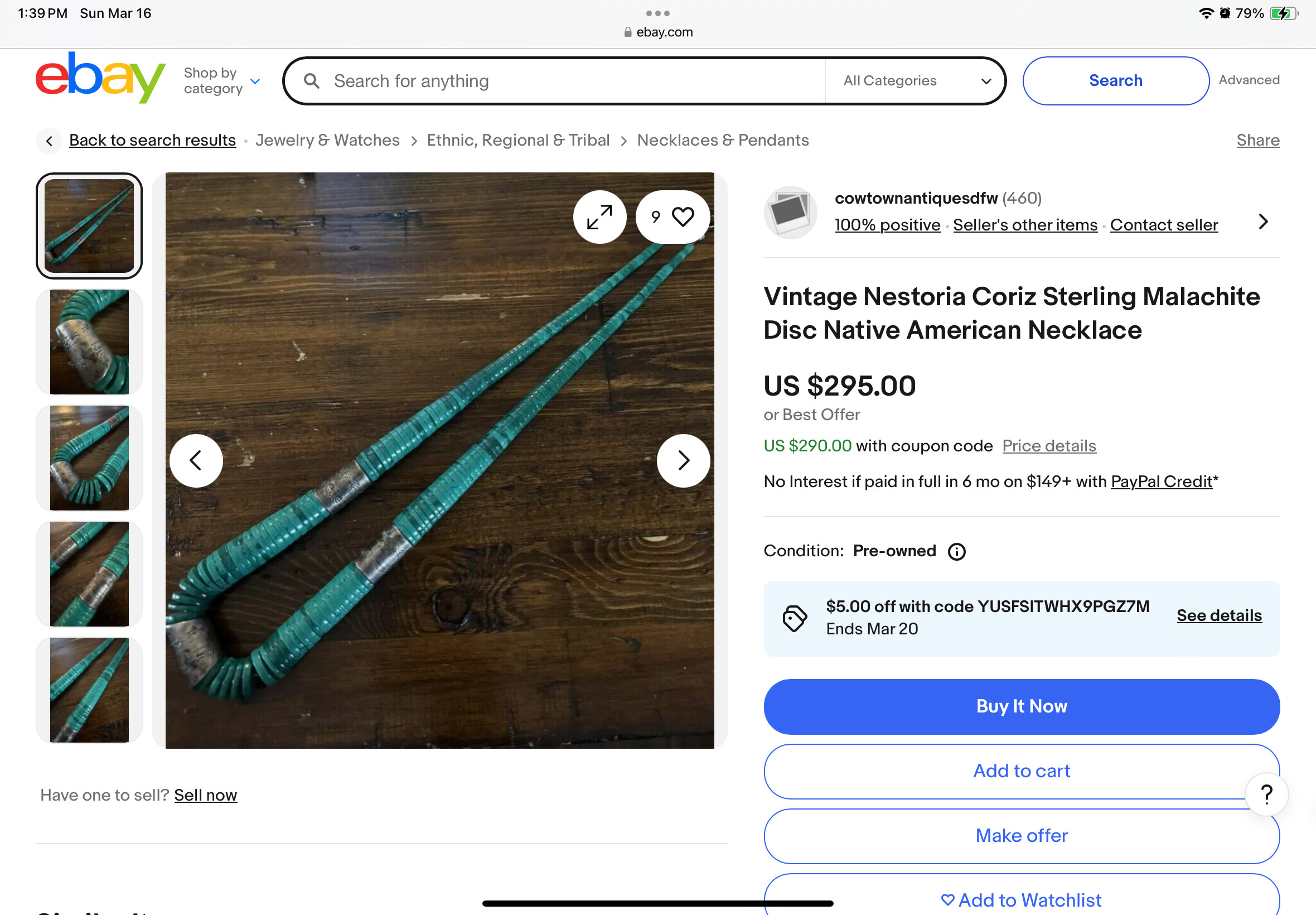Expand the Shop by category menu
The width and height of the screenshot is (1316, 915).
tap(222, 81)
